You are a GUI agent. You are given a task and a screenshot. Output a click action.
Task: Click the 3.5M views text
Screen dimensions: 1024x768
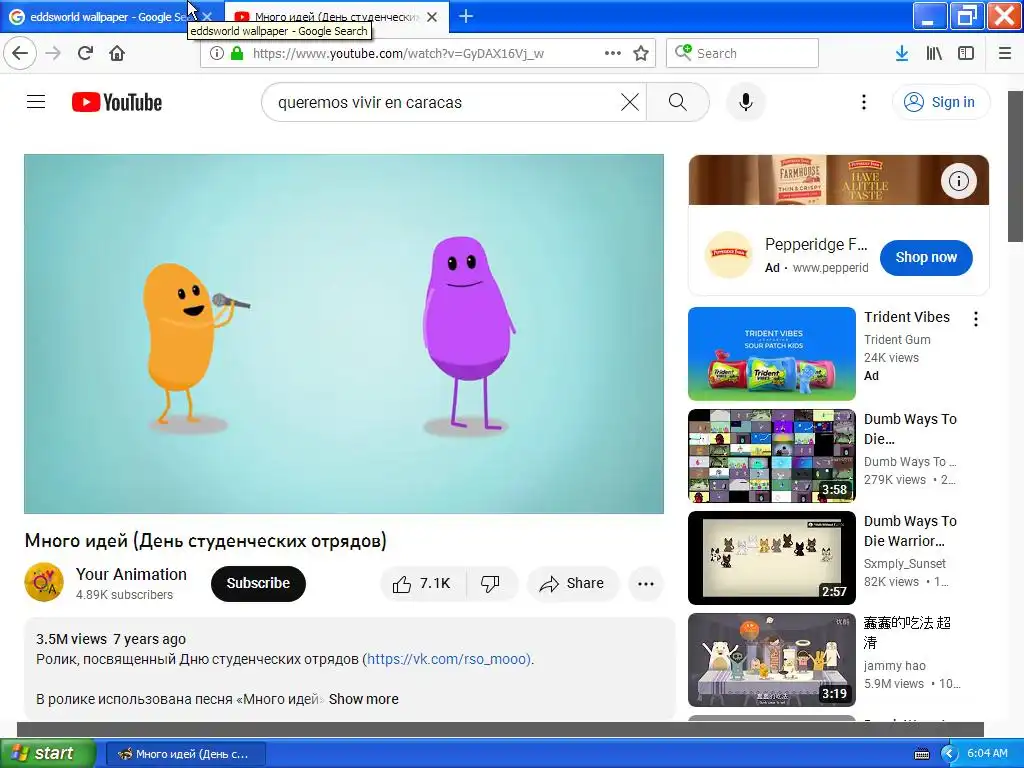[71, 639]
